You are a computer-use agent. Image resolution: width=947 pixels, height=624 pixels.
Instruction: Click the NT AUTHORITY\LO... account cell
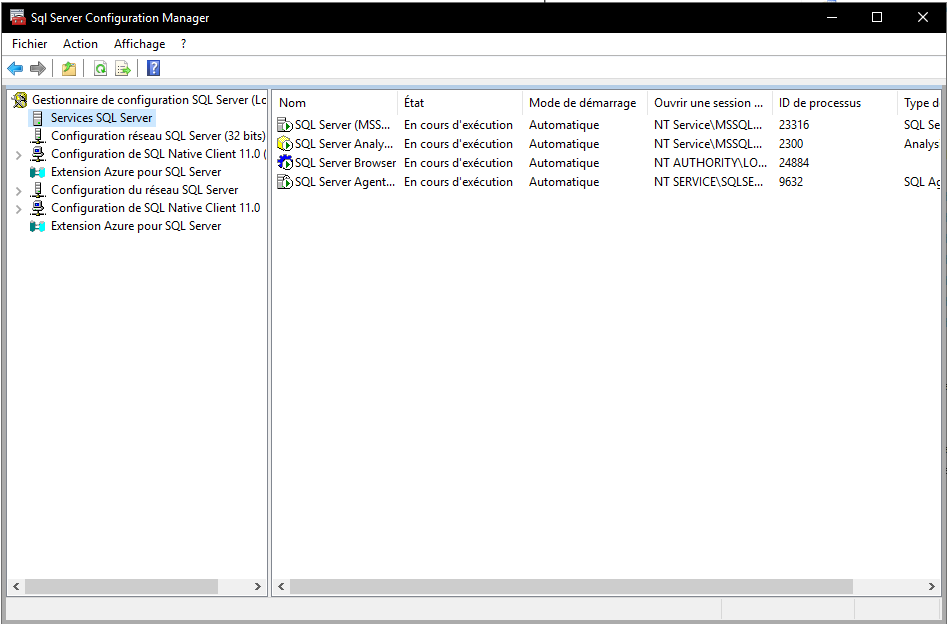710,162
